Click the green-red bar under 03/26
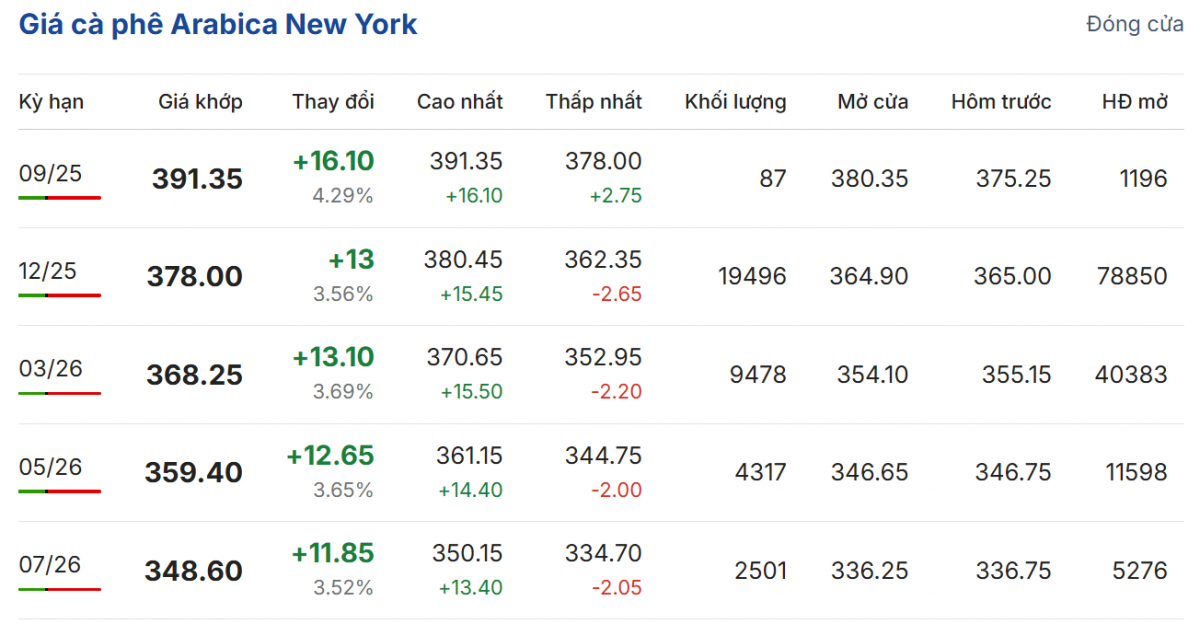 tap(60, 393)
